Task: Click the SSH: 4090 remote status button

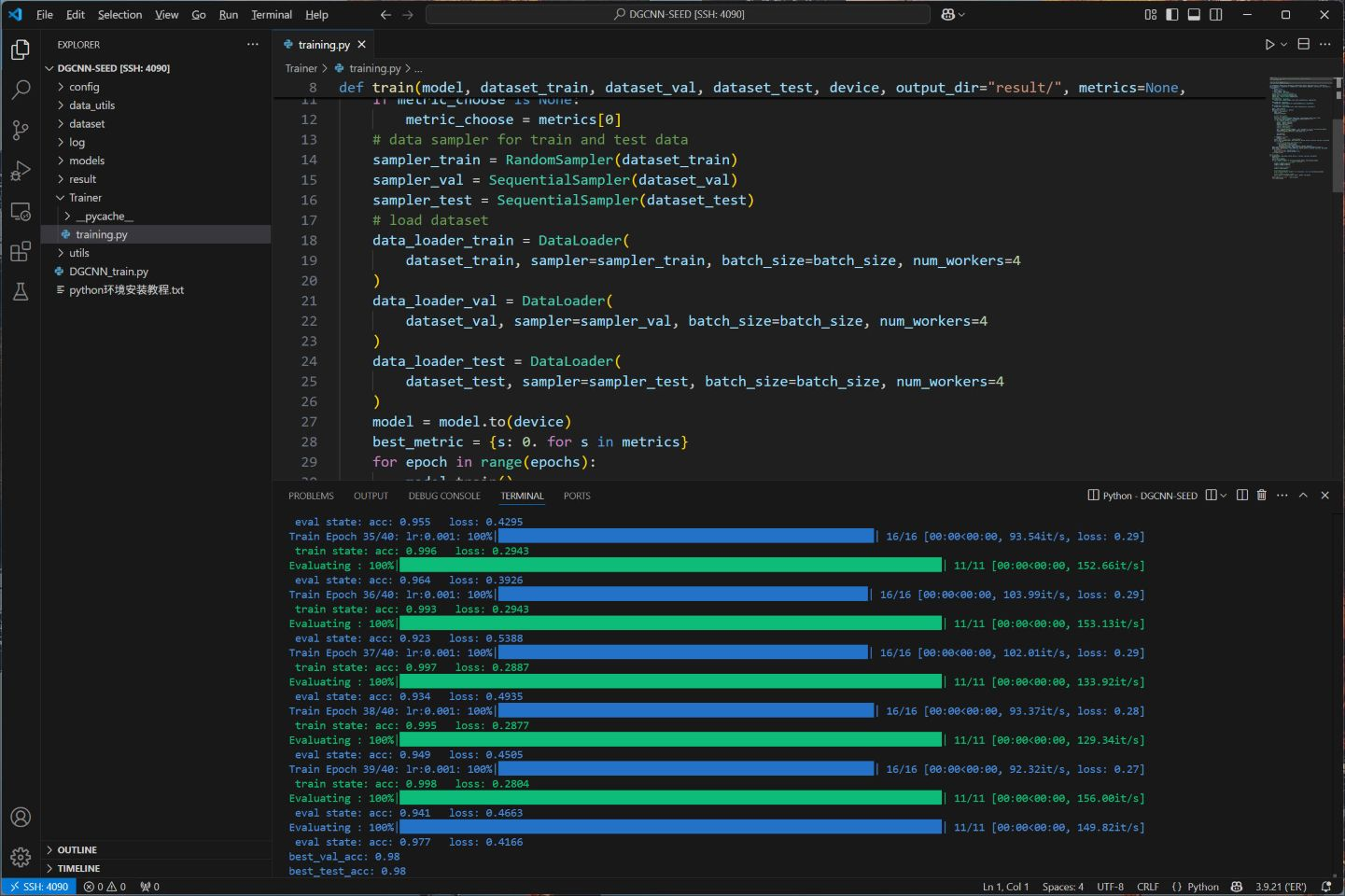Action: [38, 887]
